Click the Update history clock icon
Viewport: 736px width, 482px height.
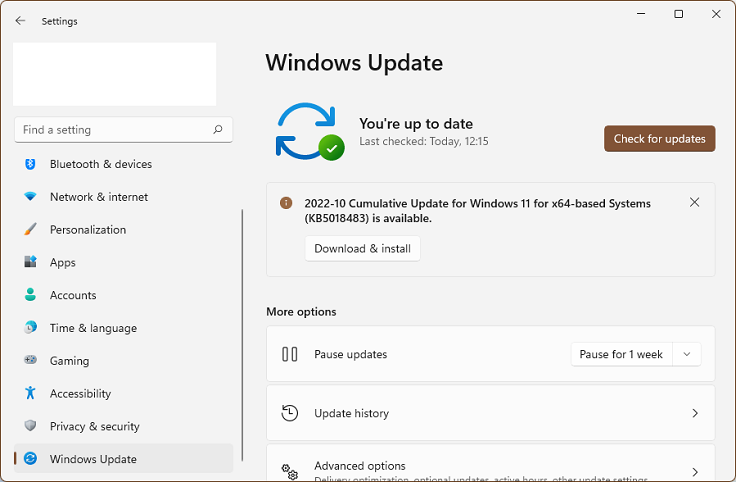290,413
